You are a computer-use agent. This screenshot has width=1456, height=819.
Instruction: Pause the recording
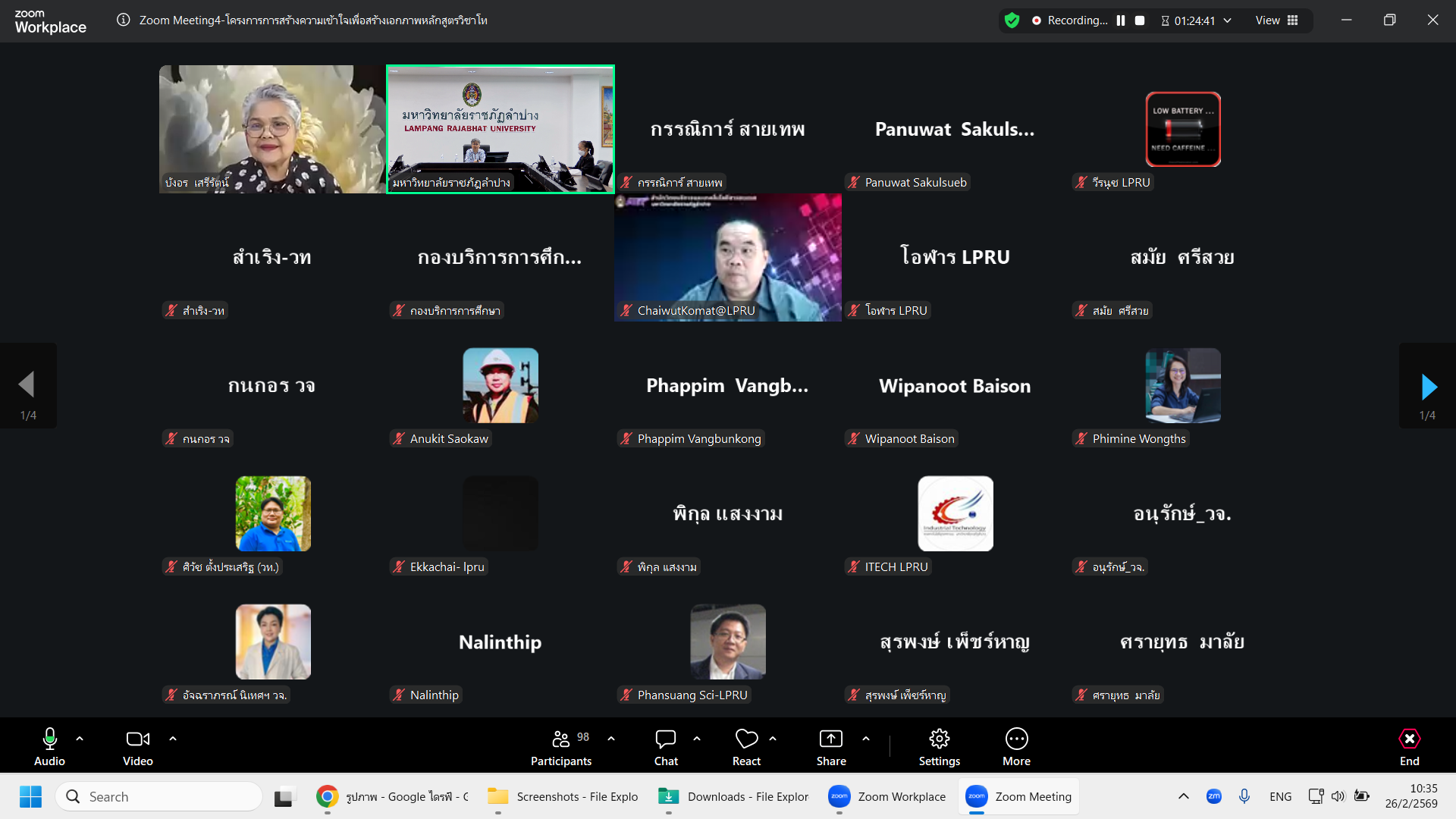[1121, 20]
